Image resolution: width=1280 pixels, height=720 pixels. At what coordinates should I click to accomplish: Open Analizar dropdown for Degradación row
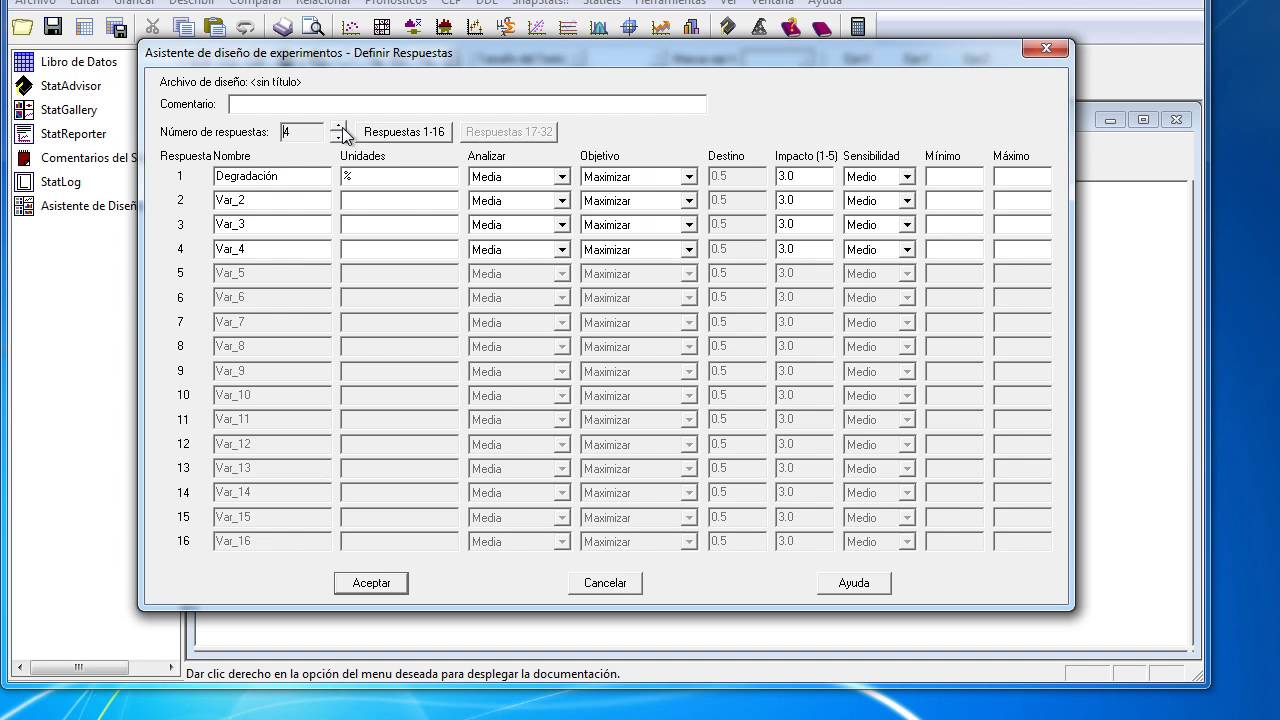tap(561, 177)
